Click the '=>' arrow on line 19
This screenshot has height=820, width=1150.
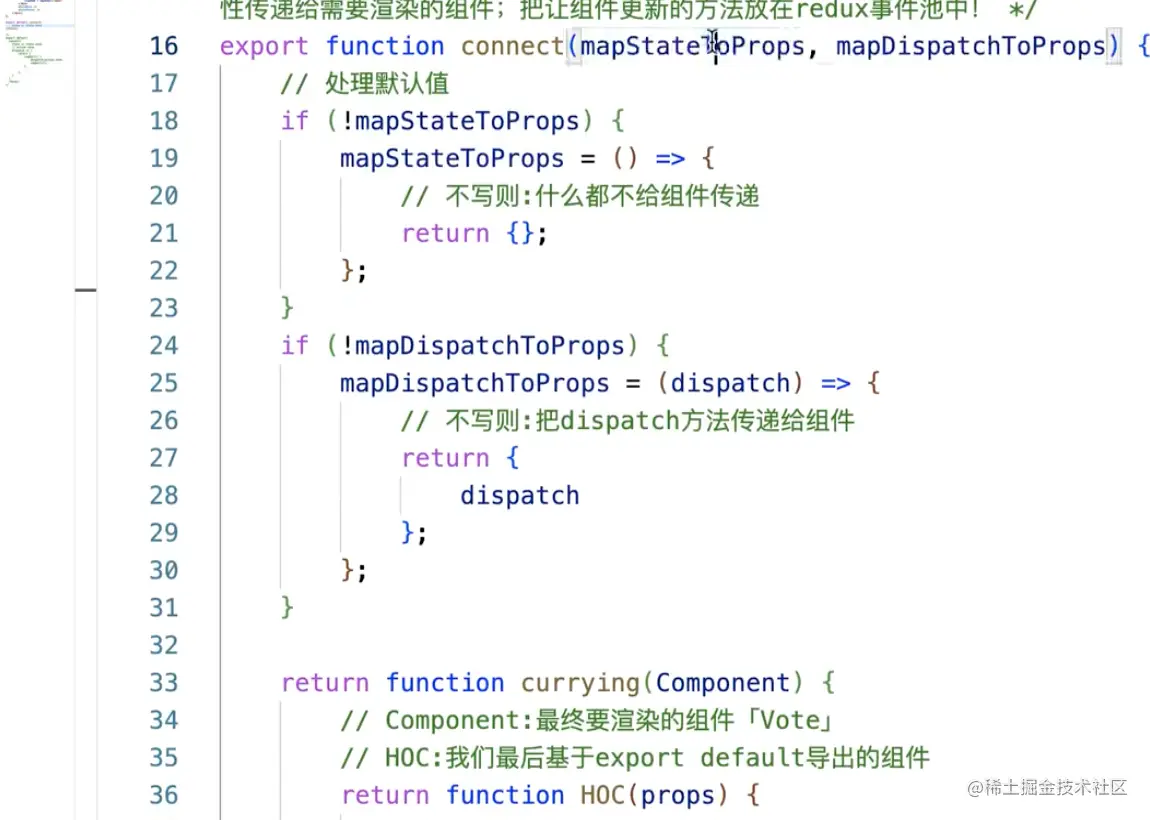(670, 159)
